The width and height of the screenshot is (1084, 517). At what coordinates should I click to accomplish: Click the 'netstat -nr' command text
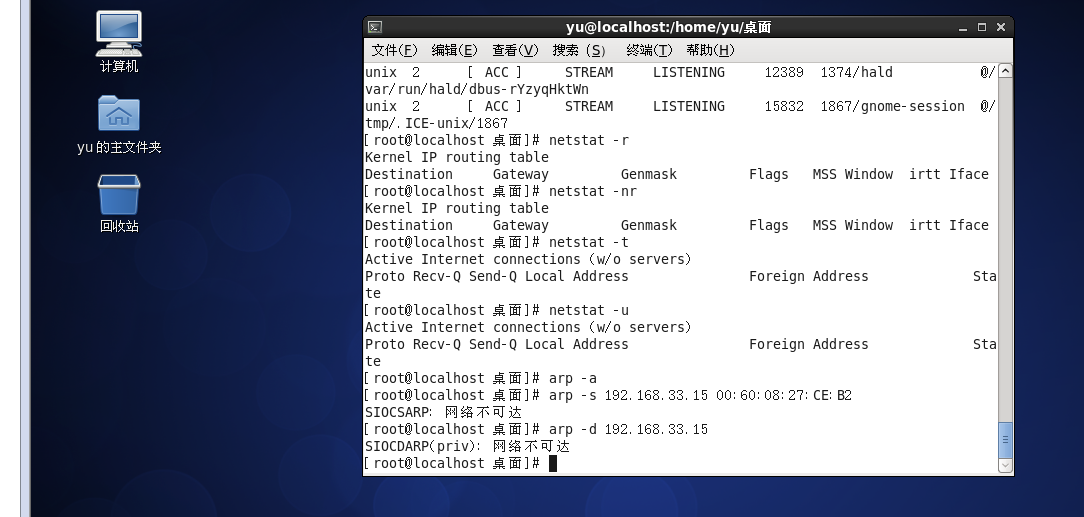[x=593, y=191]
